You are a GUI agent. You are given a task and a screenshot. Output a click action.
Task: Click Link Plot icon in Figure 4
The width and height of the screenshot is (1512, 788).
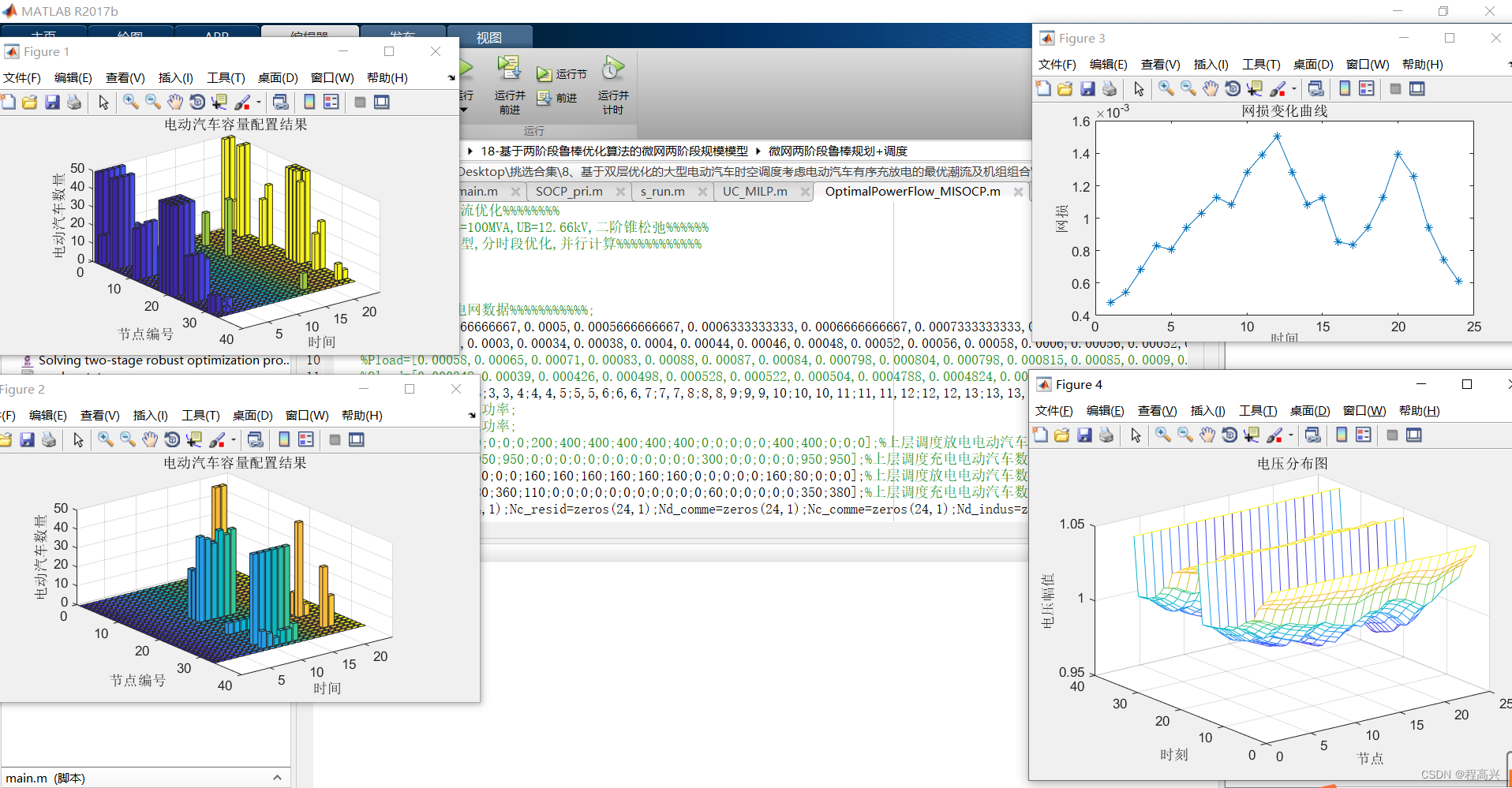coord(1312,435)
